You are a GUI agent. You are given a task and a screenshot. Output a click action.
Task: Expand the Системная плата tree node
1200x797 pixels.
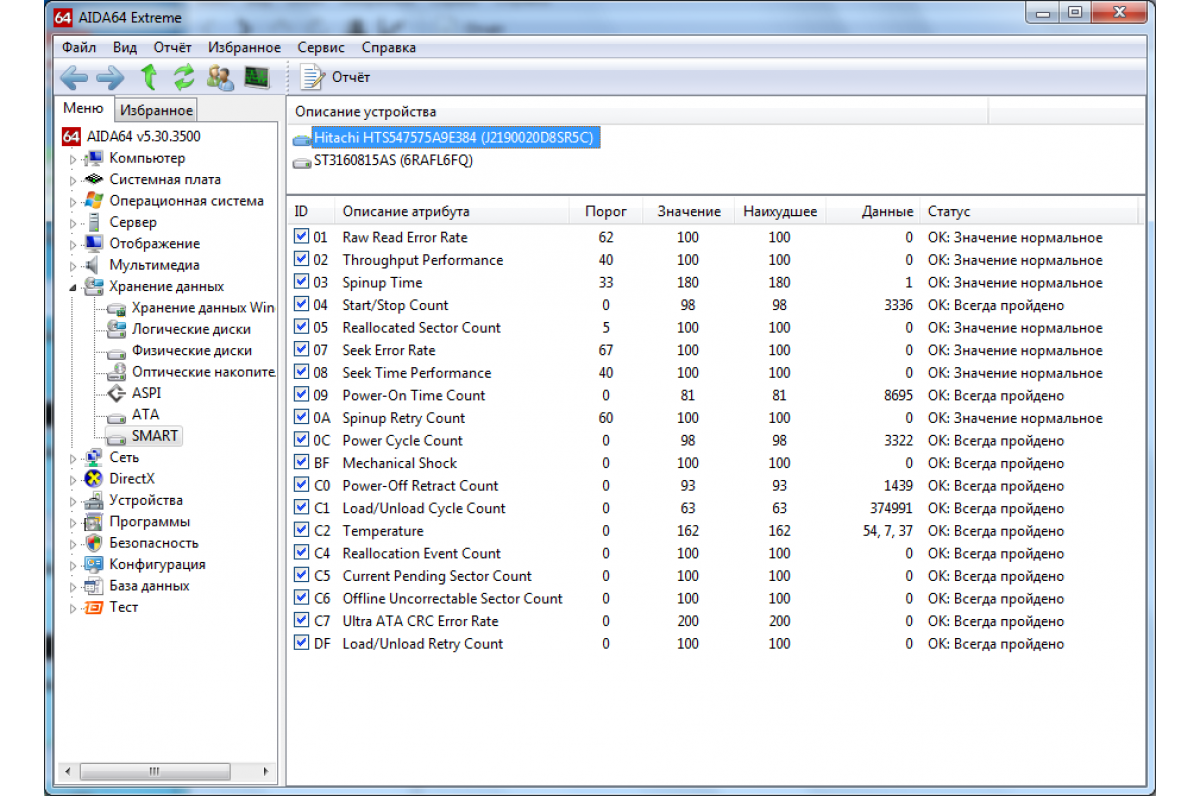[72, 180]
